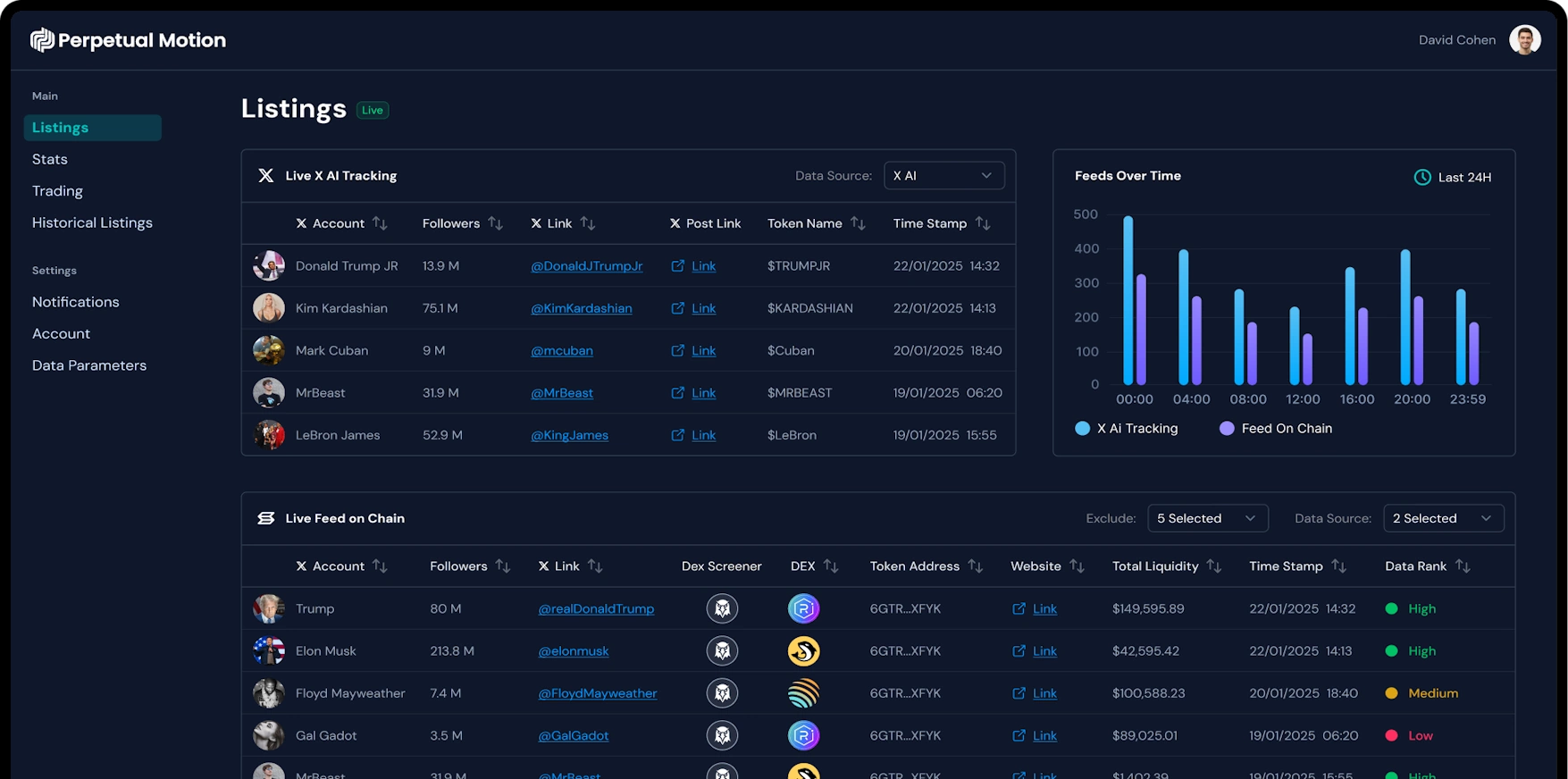Sort by X Link in Live Feed on Chain
Viewport: 1568px width, 779px height.
pyautogui.click(x=595, y=566)
